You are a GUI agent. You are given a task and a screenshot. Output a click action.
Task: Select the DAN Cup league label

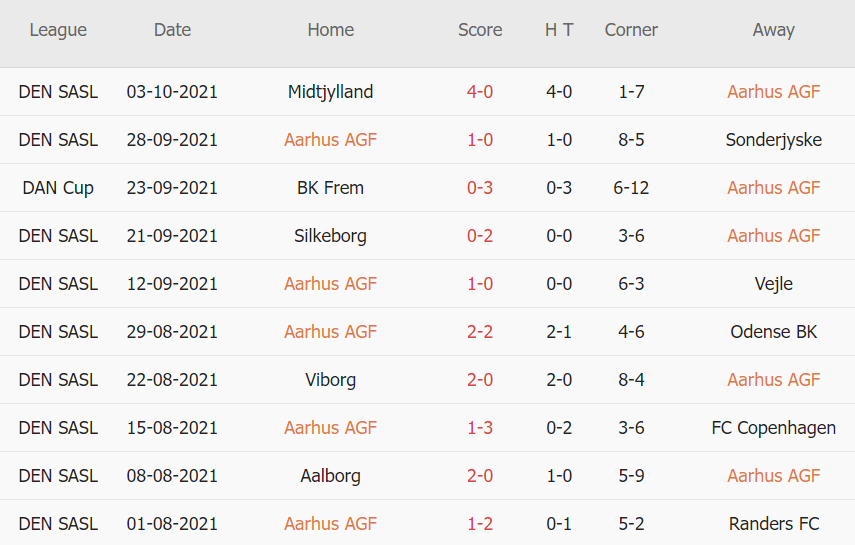point(58,188)
